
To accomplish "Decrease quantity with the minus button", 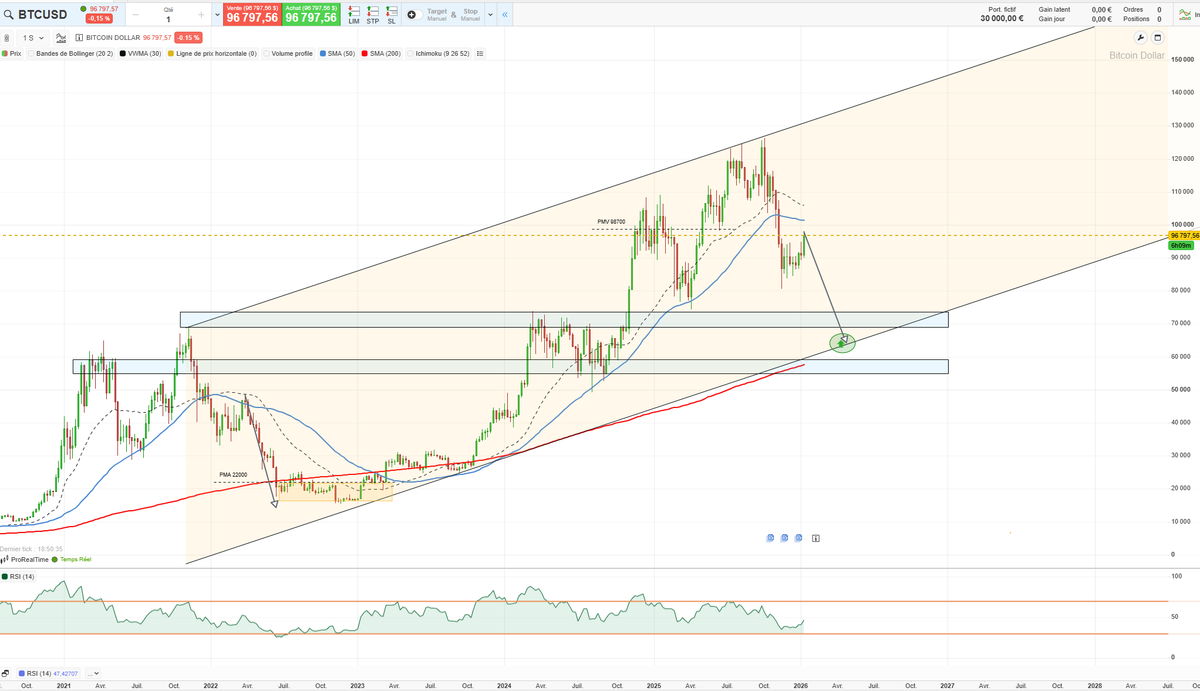I will pos(134,15).
